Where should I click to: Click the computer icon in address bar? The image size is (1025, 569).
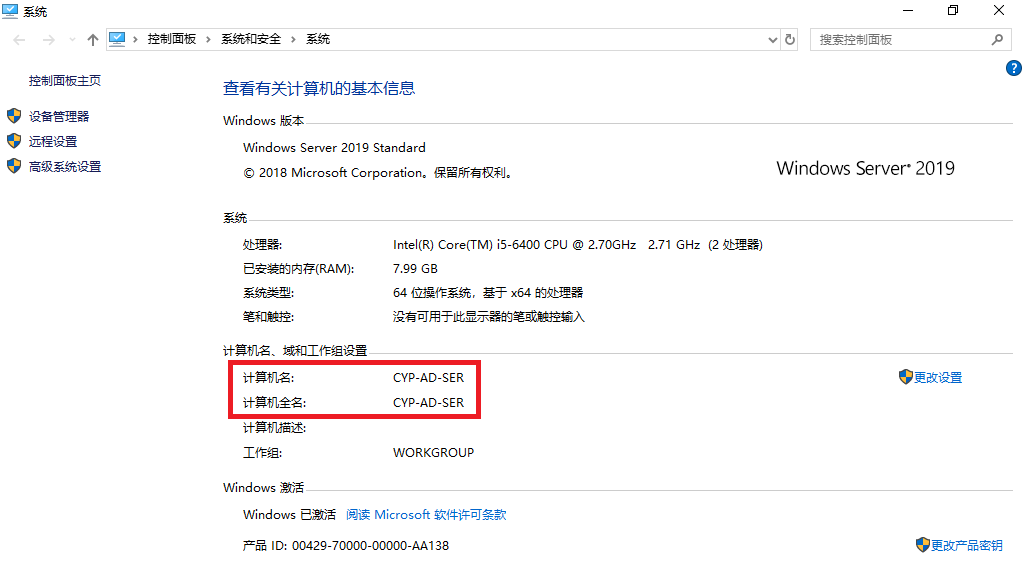point(117,39)
